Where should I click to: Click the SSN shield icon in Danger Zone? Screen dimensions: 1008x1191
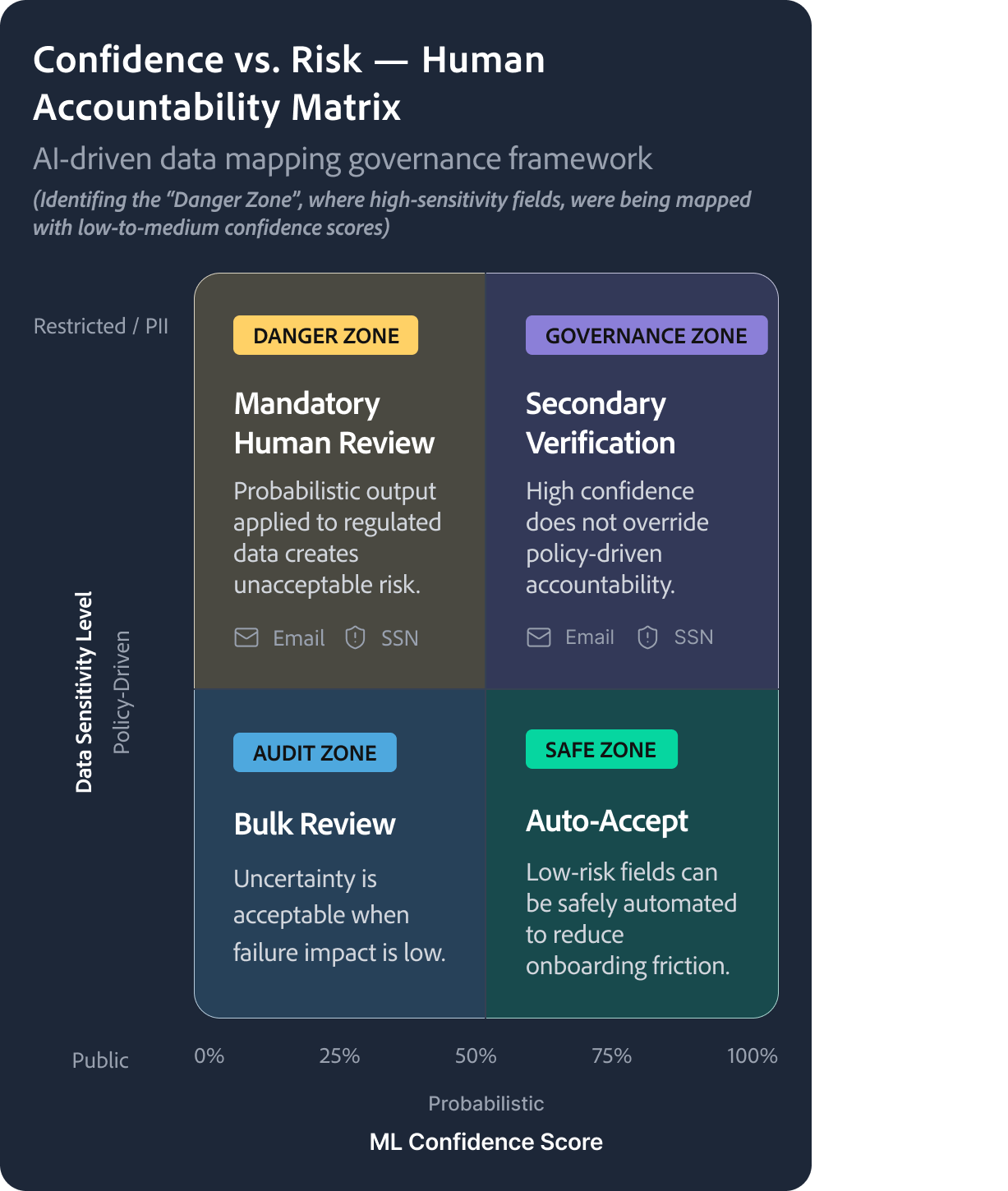coord(355,637)
